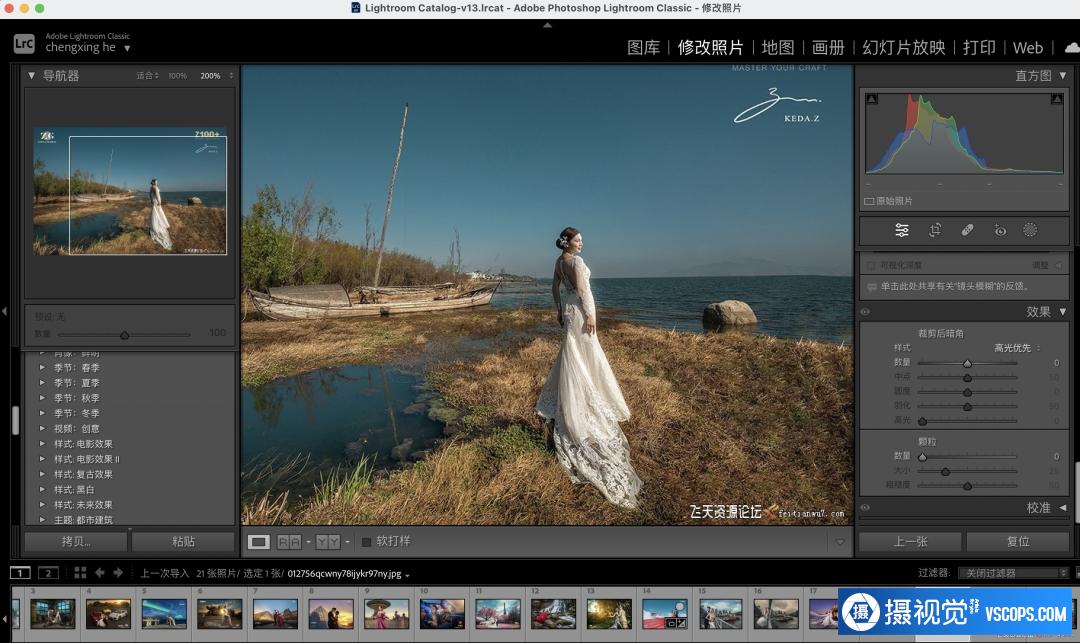
Task: Open the Masking tool
Action: (1030, 230)
